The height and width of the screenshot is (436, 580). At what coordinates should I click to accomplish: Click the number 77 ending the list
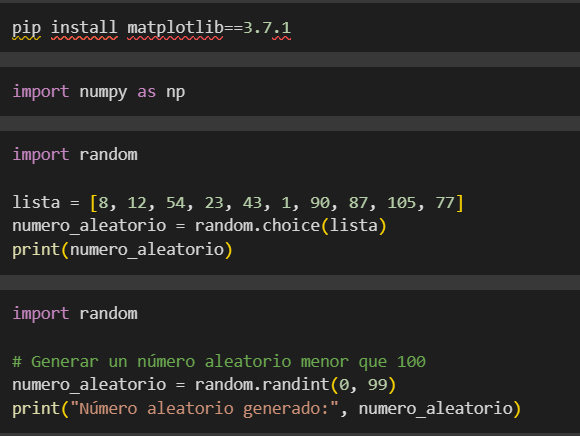click(x=445, y=203)
